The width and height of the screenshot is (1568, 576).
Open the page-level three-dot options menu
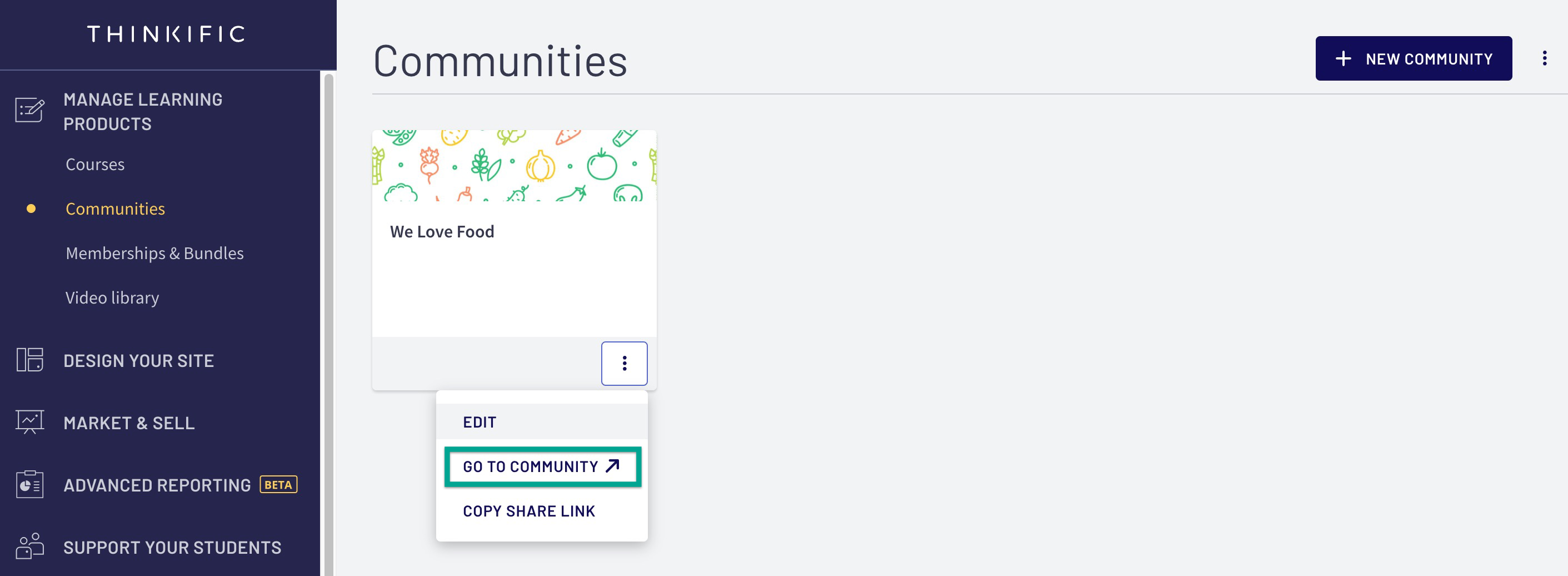(1544, 58)
